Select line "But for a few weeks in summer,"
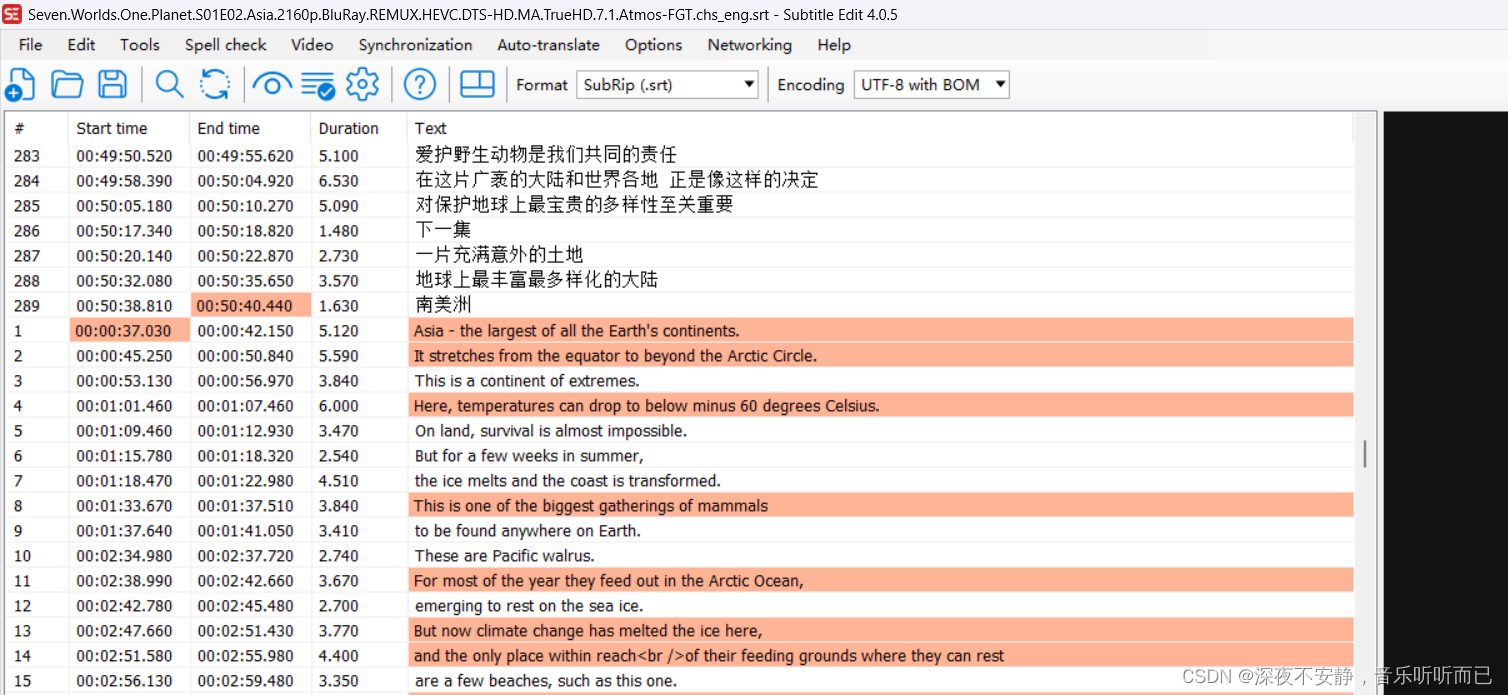 881,456
